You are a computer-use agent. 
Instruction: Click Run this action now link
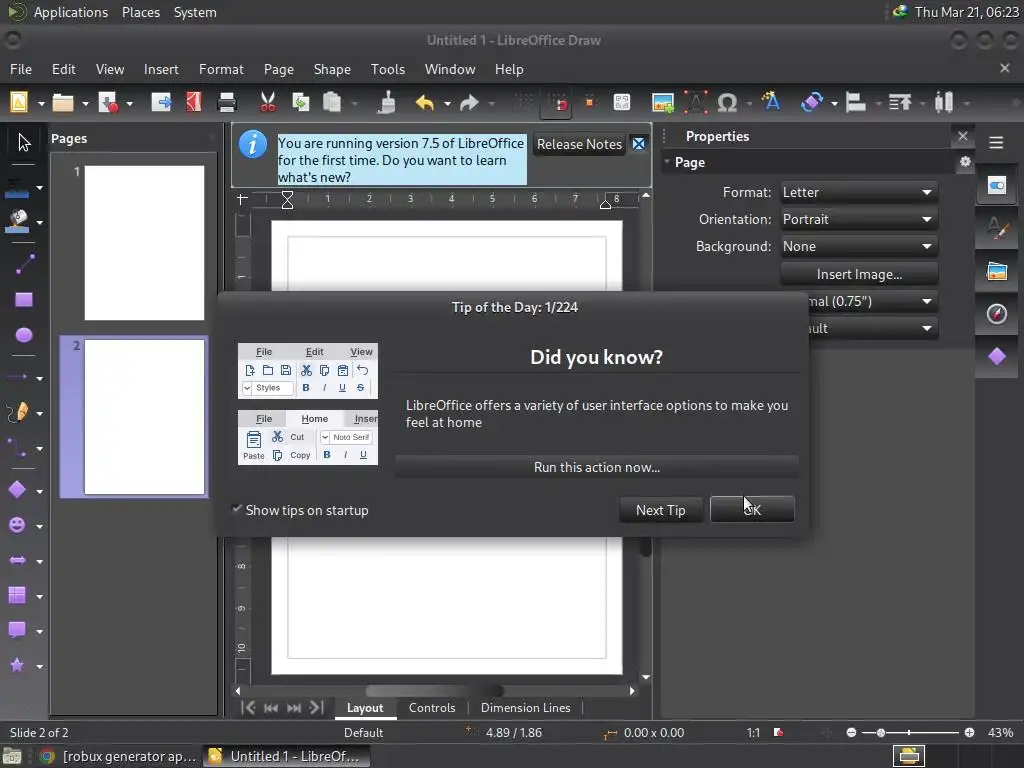tap(597, 467)
